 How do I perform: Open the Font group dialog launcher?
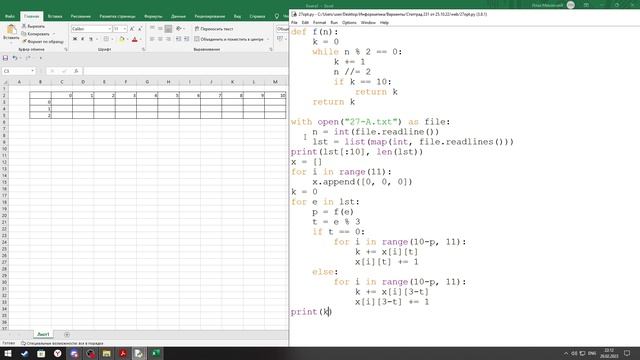point(144,49)
